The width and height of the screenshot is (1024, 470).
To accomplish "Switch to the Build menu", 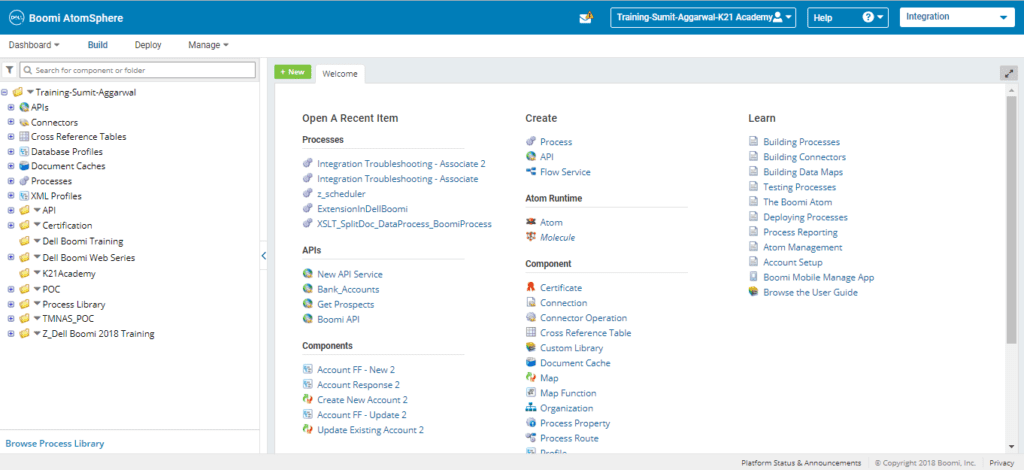I will pyautogui.click(x=97, y=45).
